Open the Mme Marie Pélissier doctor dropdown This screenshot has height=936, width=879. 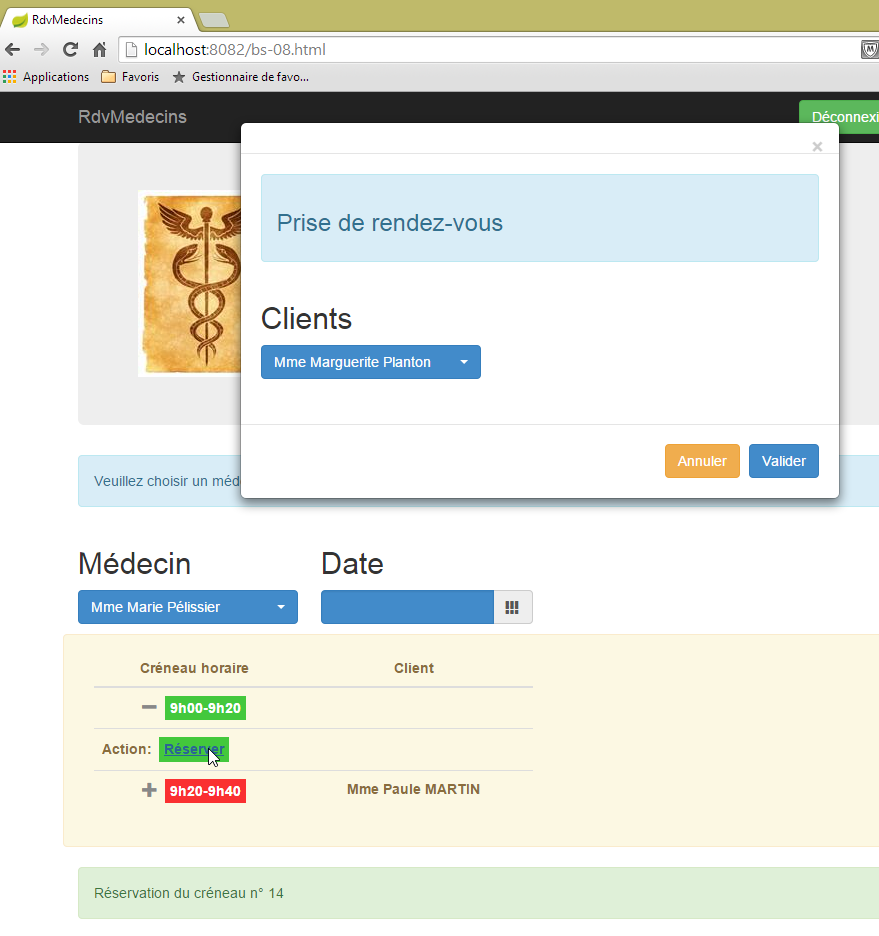tap(187, 607)
